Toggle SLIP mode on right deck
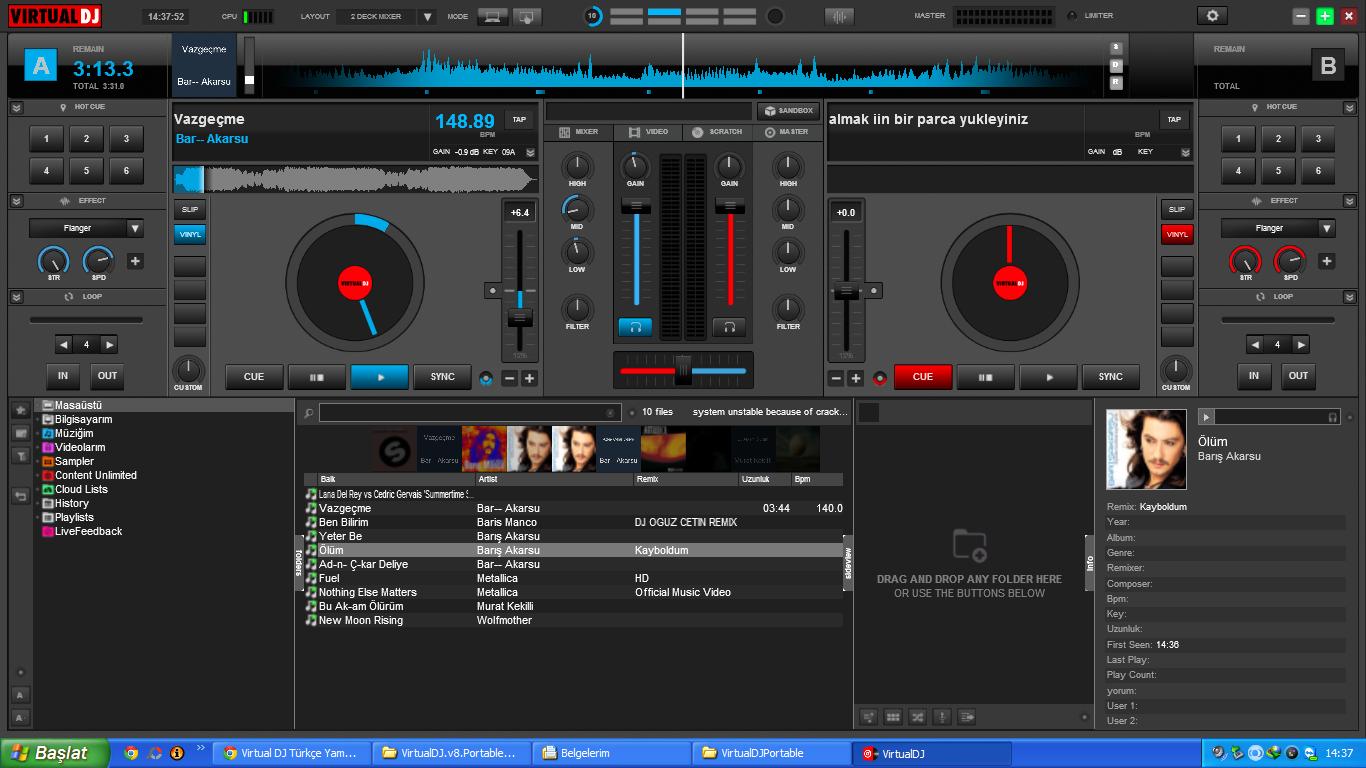The height and width of the screenshot is (768, 1366). pos(1177,210)
